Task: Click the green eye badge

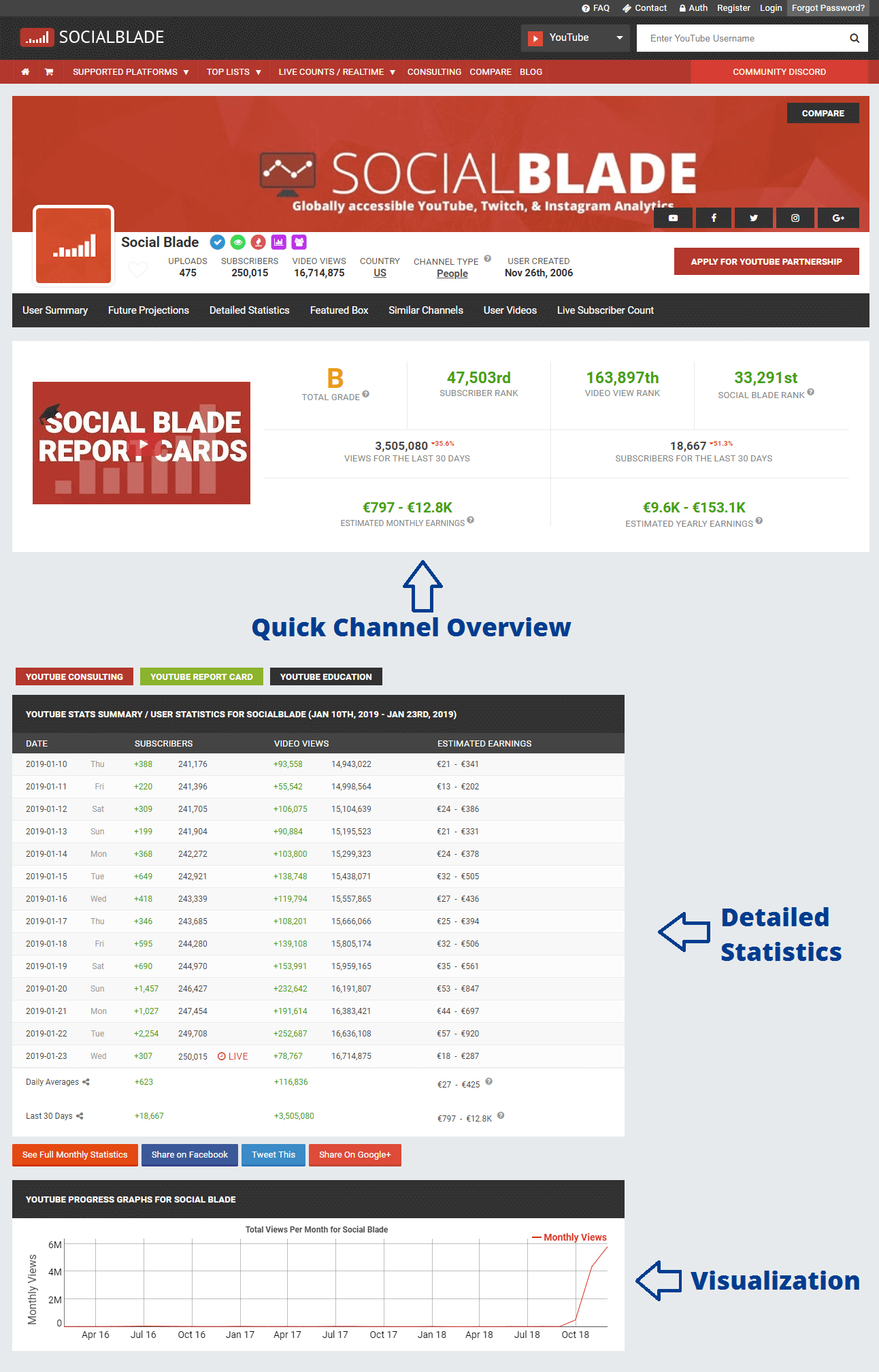Action: (238, 242)
